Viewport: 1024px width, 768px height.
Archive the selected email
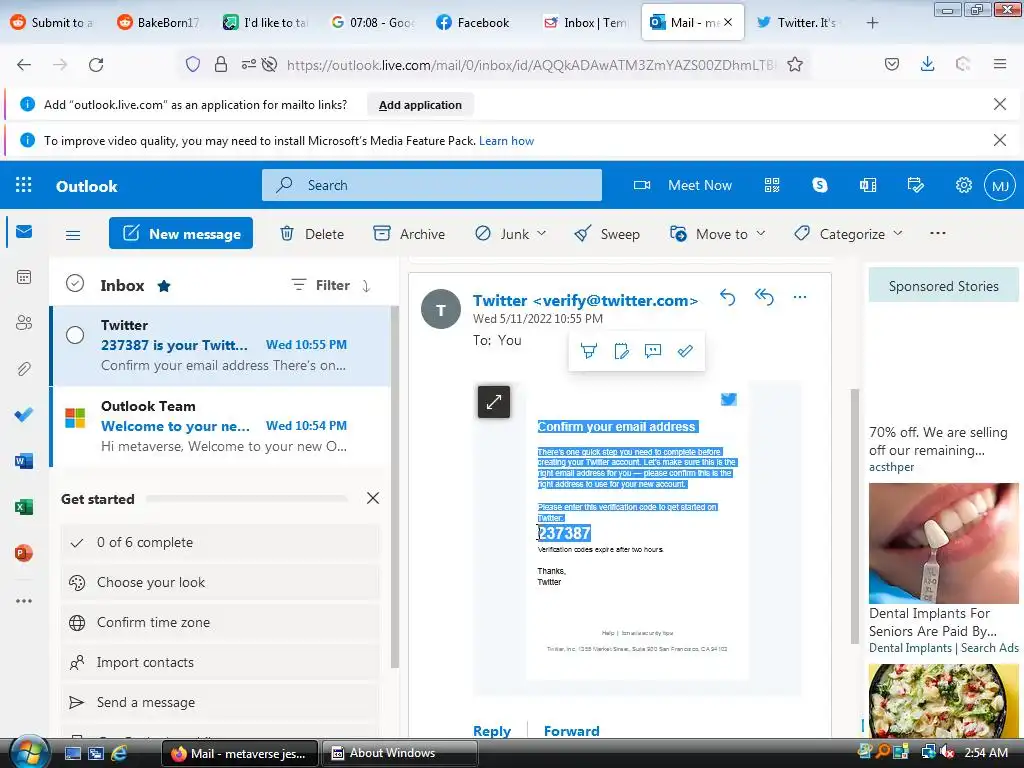click(x=409, y=234)
